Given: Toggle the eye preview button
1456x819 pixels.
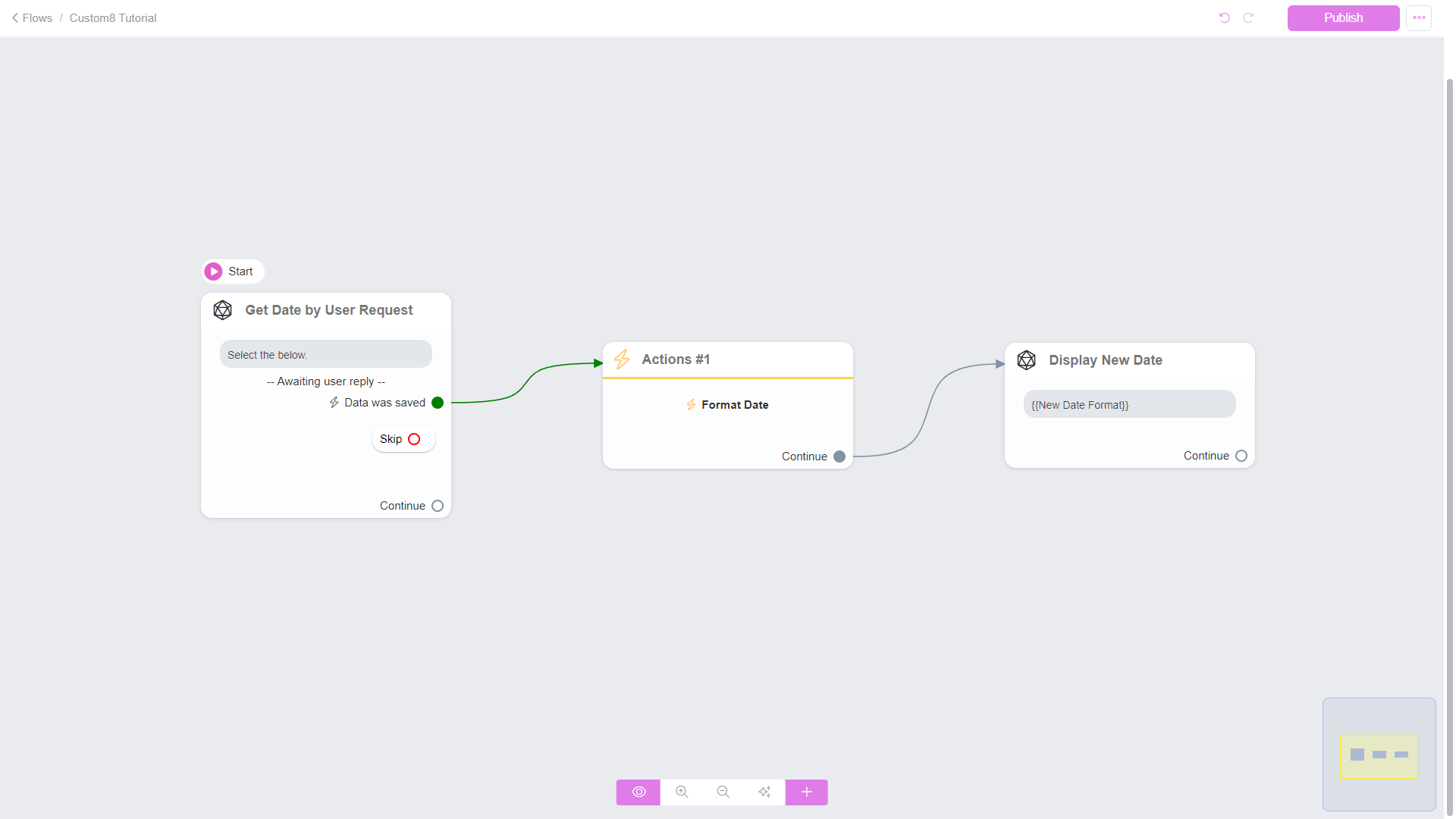Looking at the screenshot, I should point(639,792).
